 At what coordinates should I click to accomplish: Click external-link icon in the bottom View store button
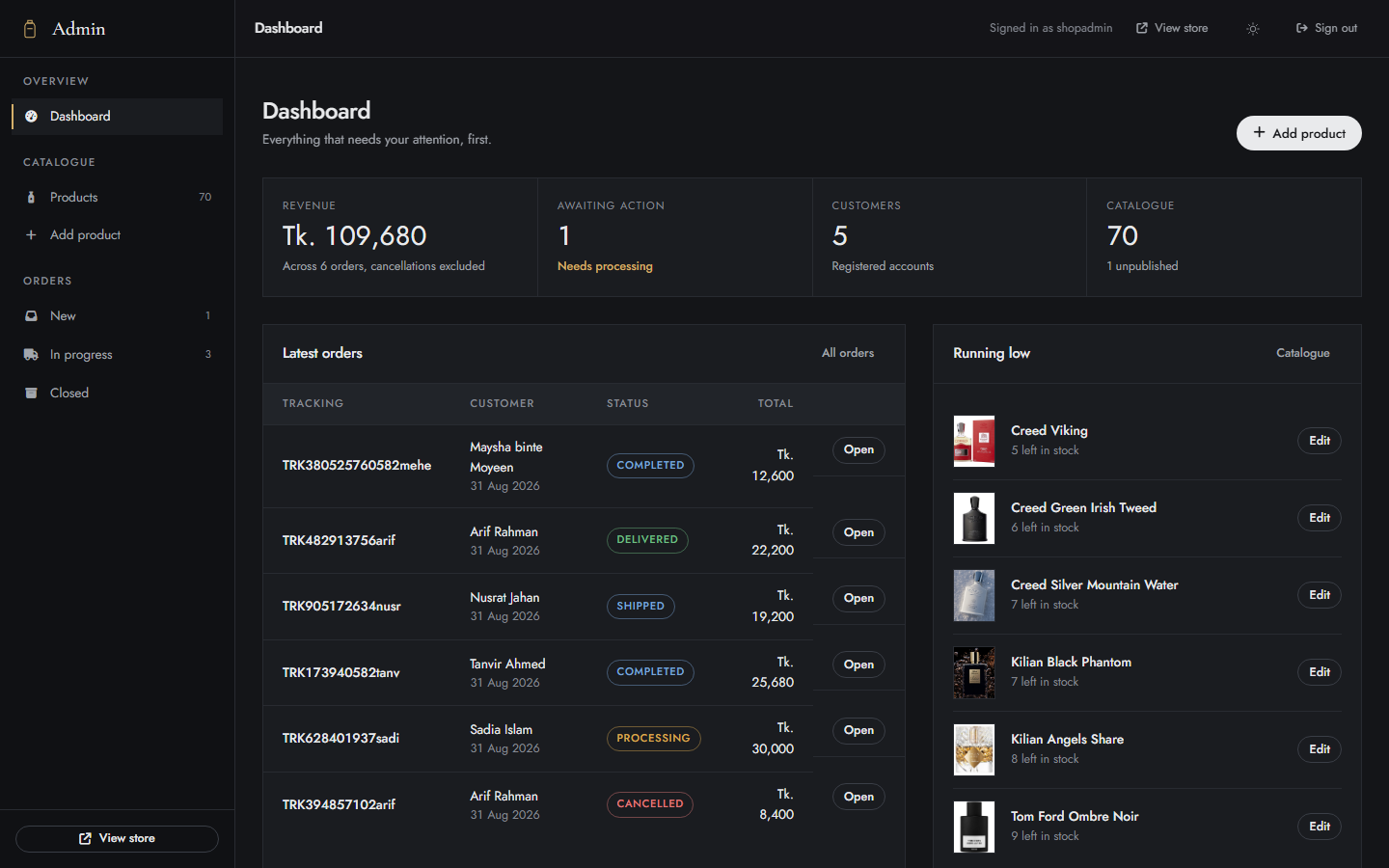tap(85, 838)
